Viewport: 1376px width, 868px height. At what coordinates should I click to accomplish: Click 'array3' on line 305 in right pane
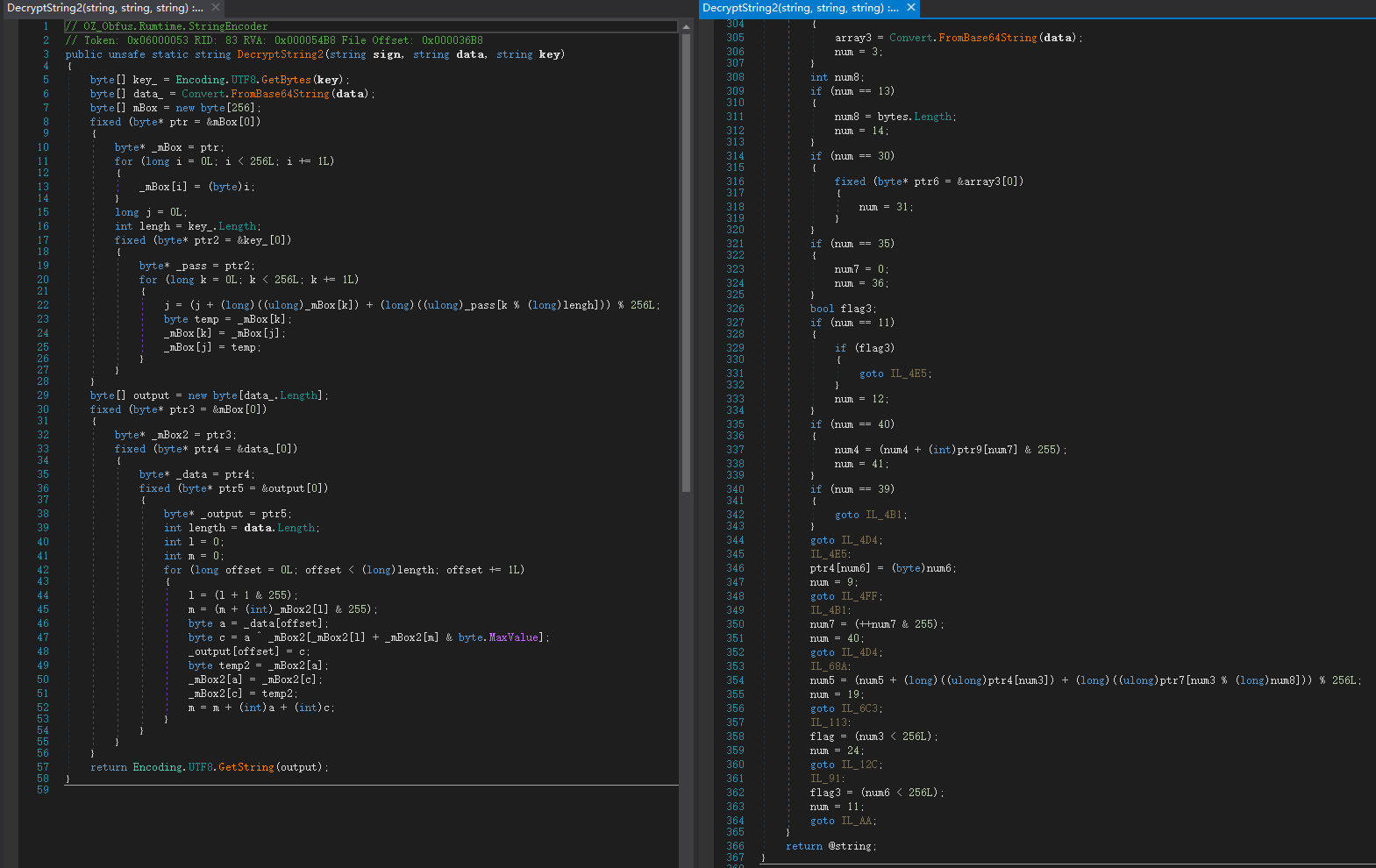(x=853, y=38)
